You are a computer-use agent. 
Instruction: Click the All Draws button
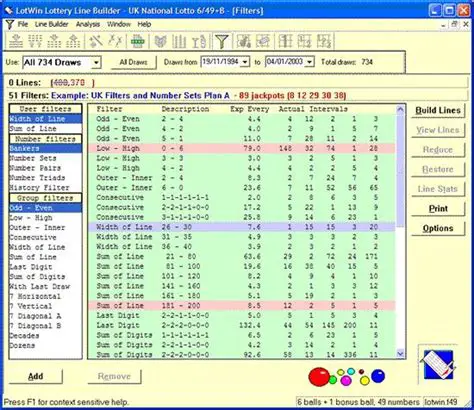(x=133, y=62)
